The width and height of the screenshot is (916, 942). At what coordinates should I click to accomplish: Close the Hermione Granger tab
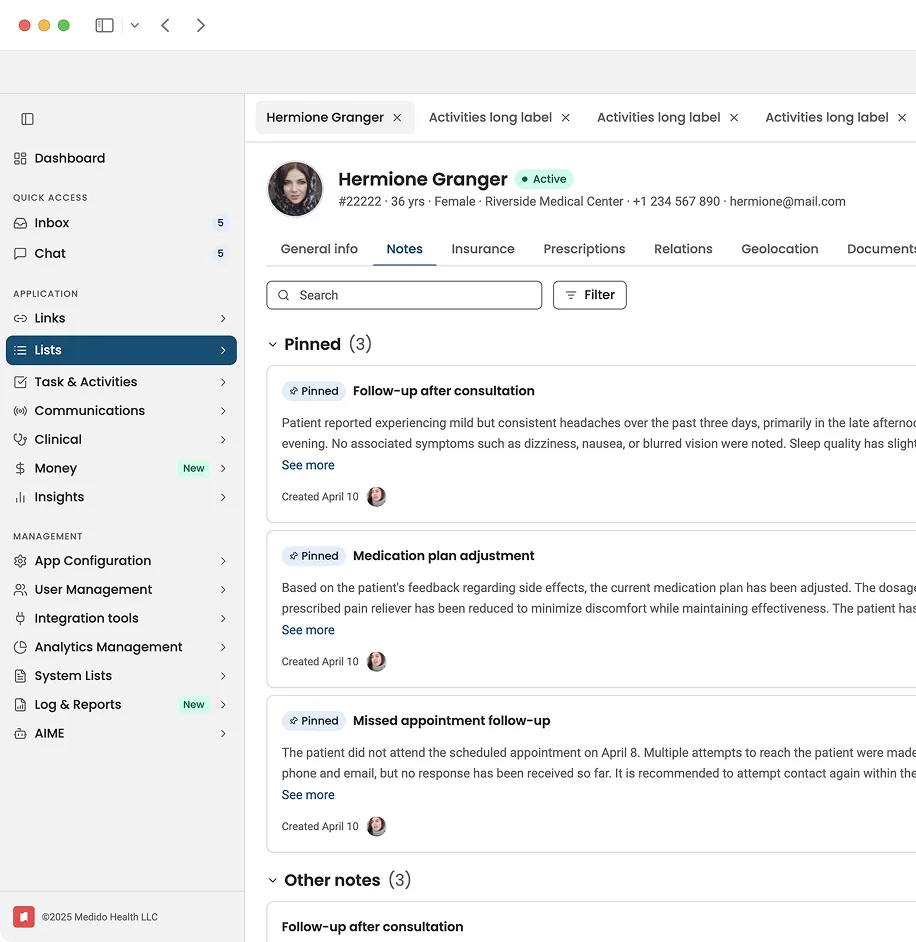click(x=397, y=118)
